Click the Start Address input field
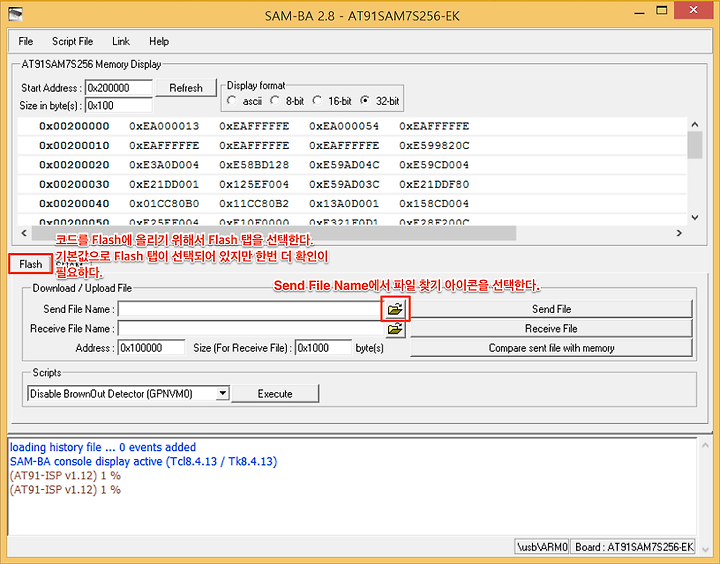Screen dimensions: 720x564 [118, 88]
